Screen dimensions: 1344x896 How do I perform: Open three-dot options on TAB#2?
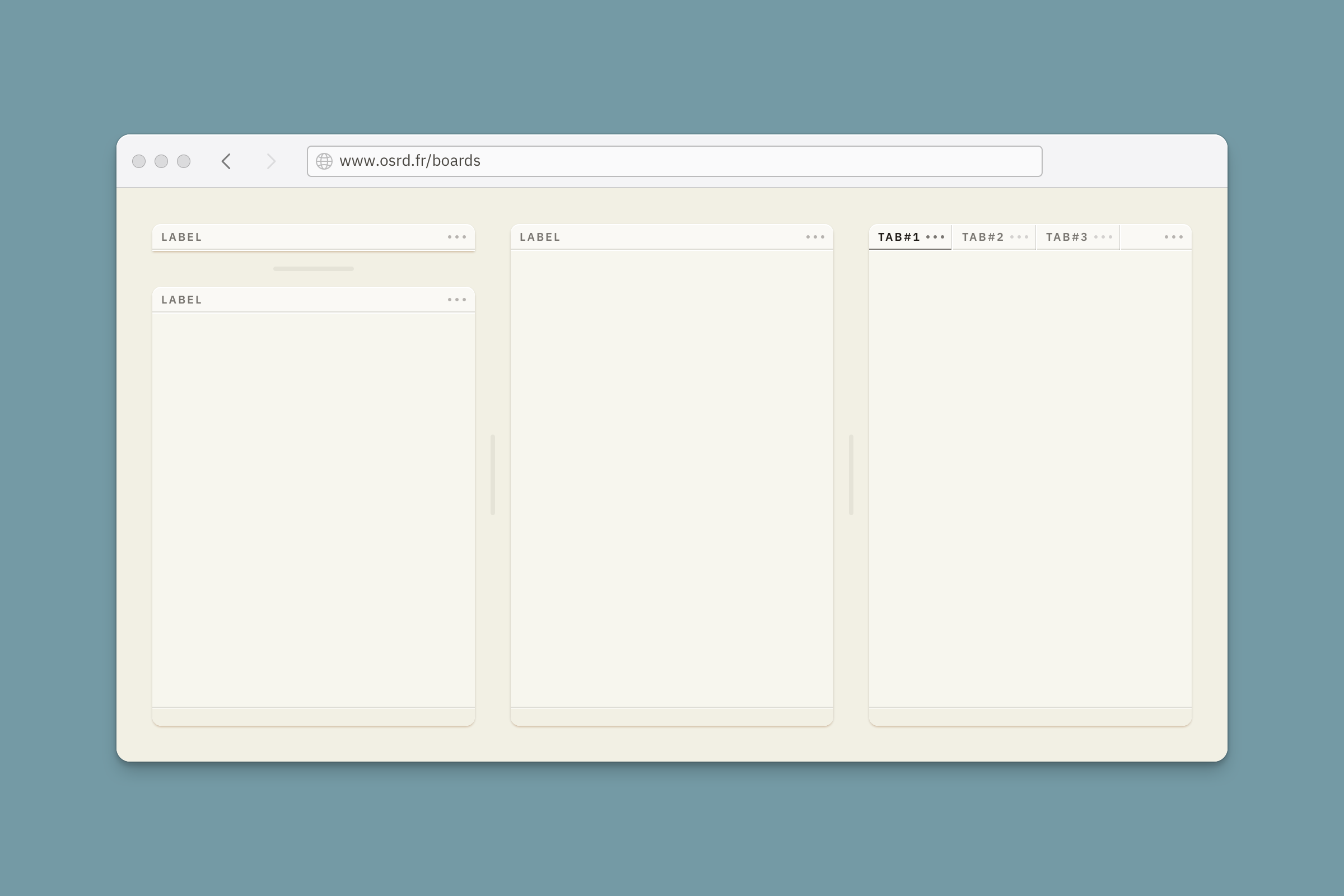(1019, 237)
